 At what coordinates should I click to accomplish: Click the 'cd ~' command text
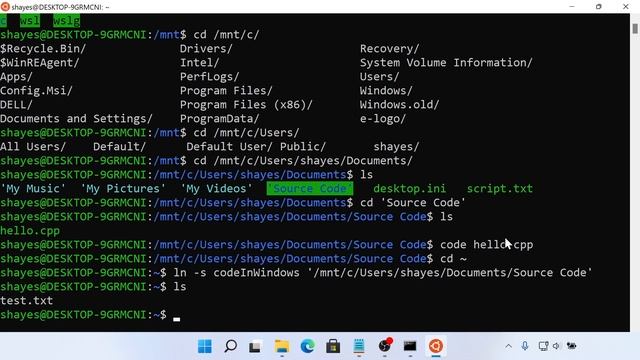[453, 259]
